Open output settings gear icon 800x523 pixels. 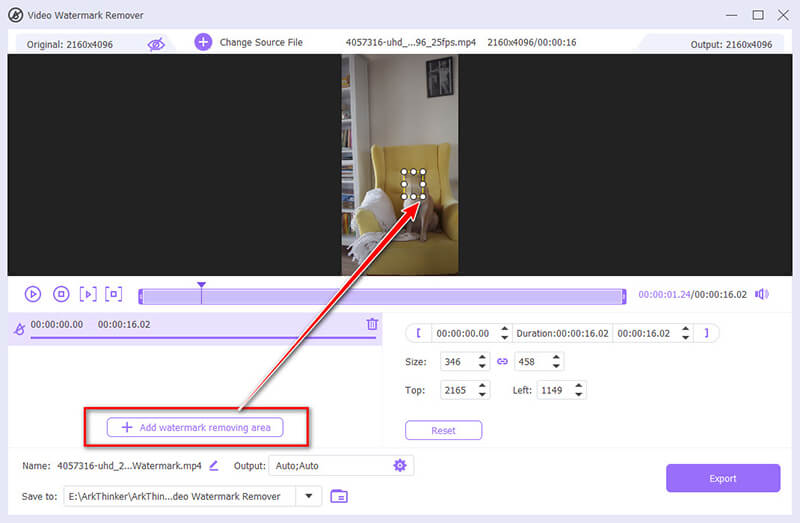pyautogui.click(x=400, y=465)
